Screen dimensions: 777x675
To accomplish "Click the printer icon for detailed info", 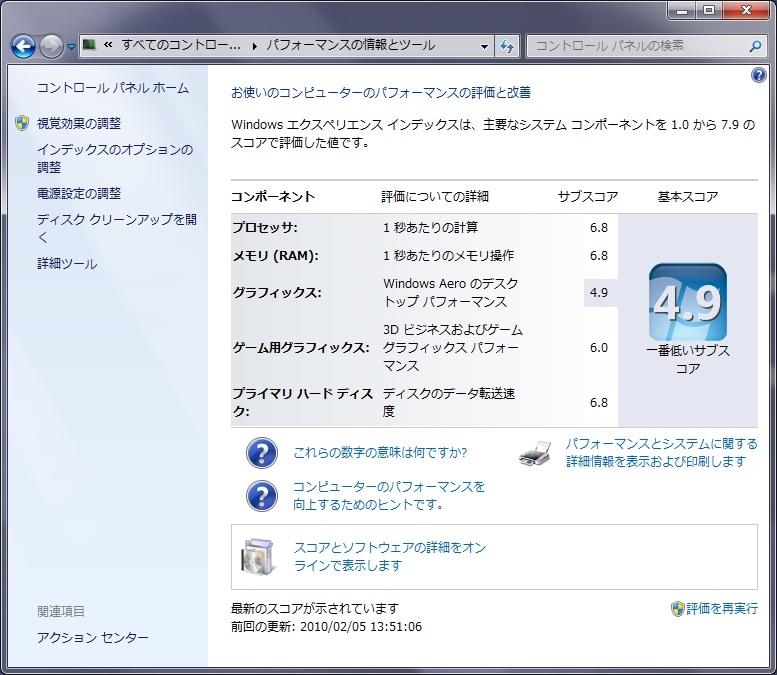I will pos(535,453).
